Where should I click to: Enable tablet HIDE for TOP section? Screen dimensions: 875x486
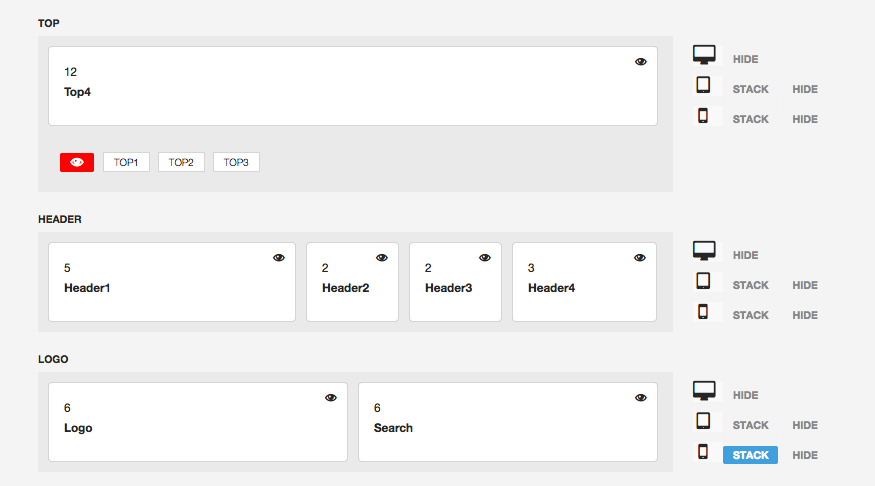pyautogui.click(x=805, y=89)
